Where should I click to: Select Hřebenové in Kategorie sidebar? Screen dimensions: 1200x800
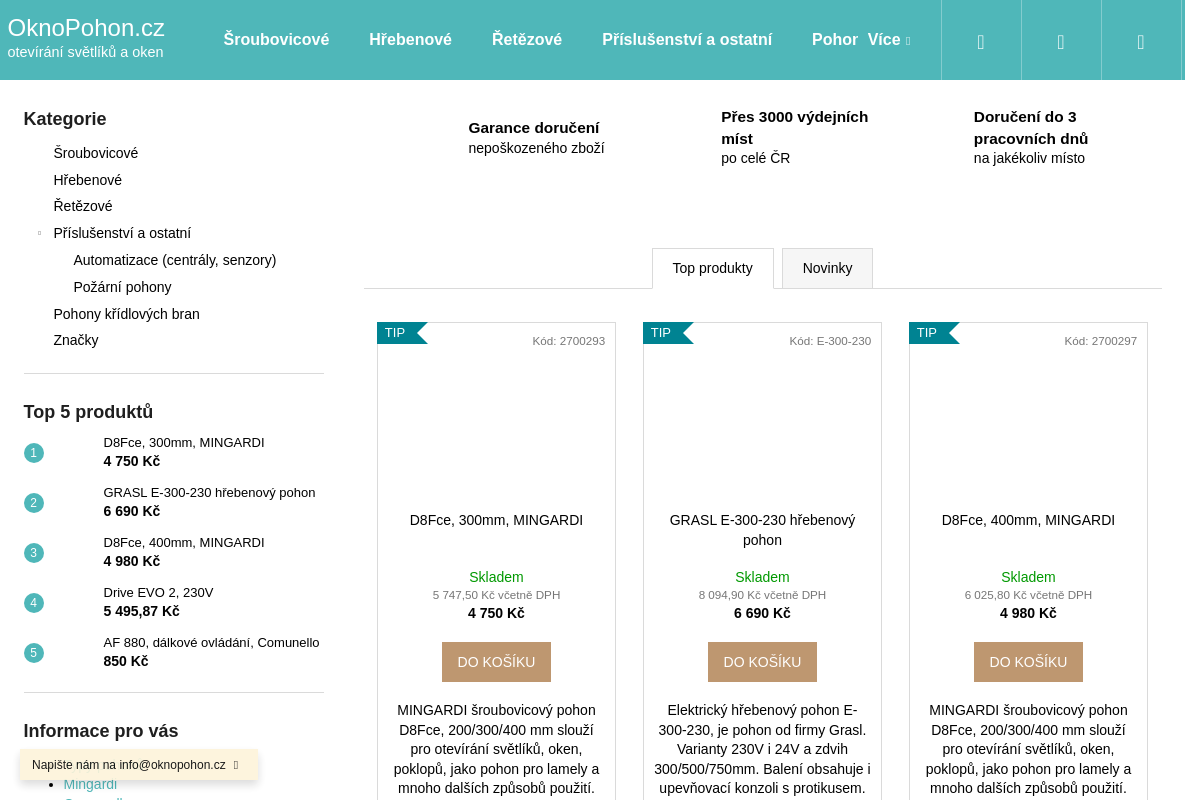coord(88,180)
